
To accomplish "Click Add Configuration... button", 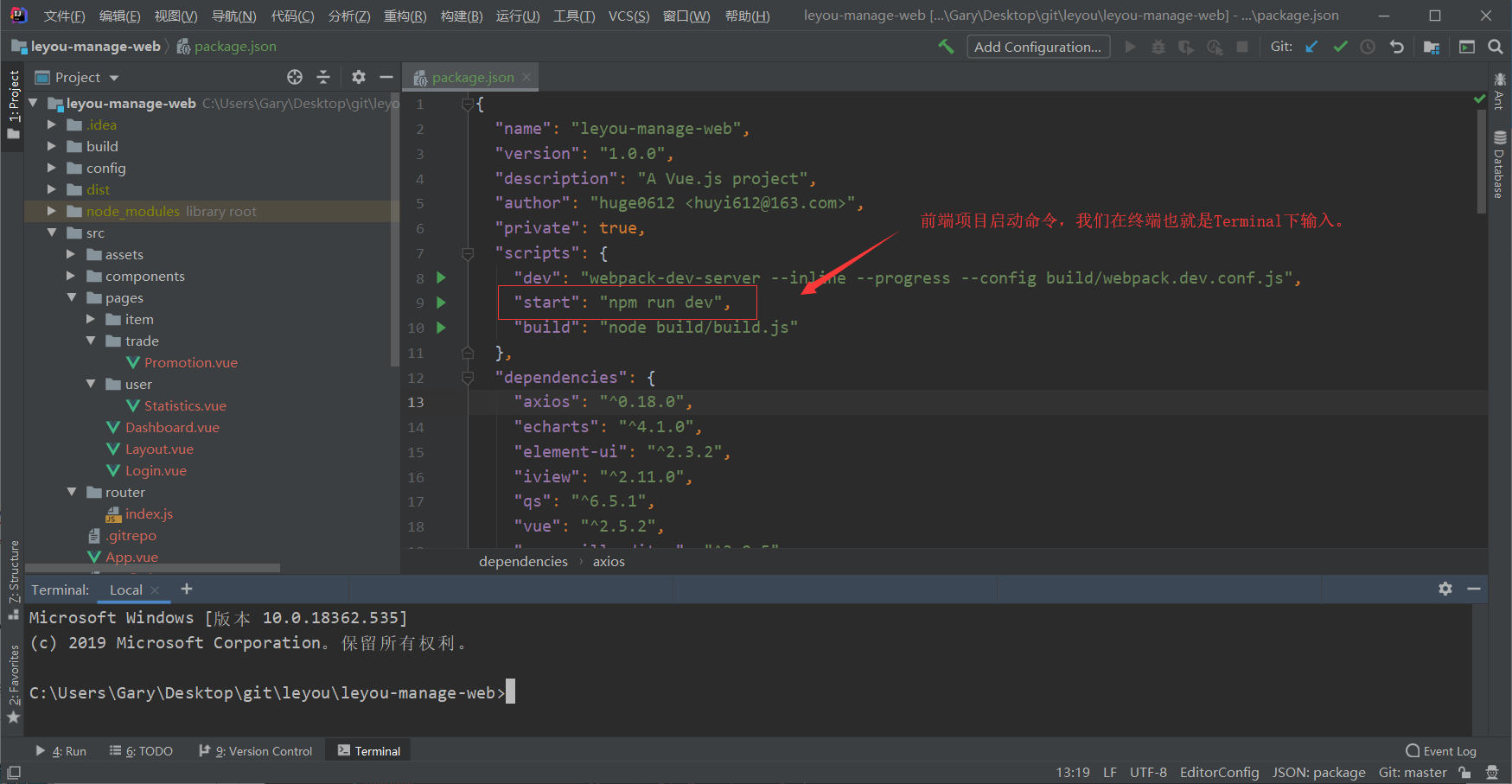I will coord(1037,47).
